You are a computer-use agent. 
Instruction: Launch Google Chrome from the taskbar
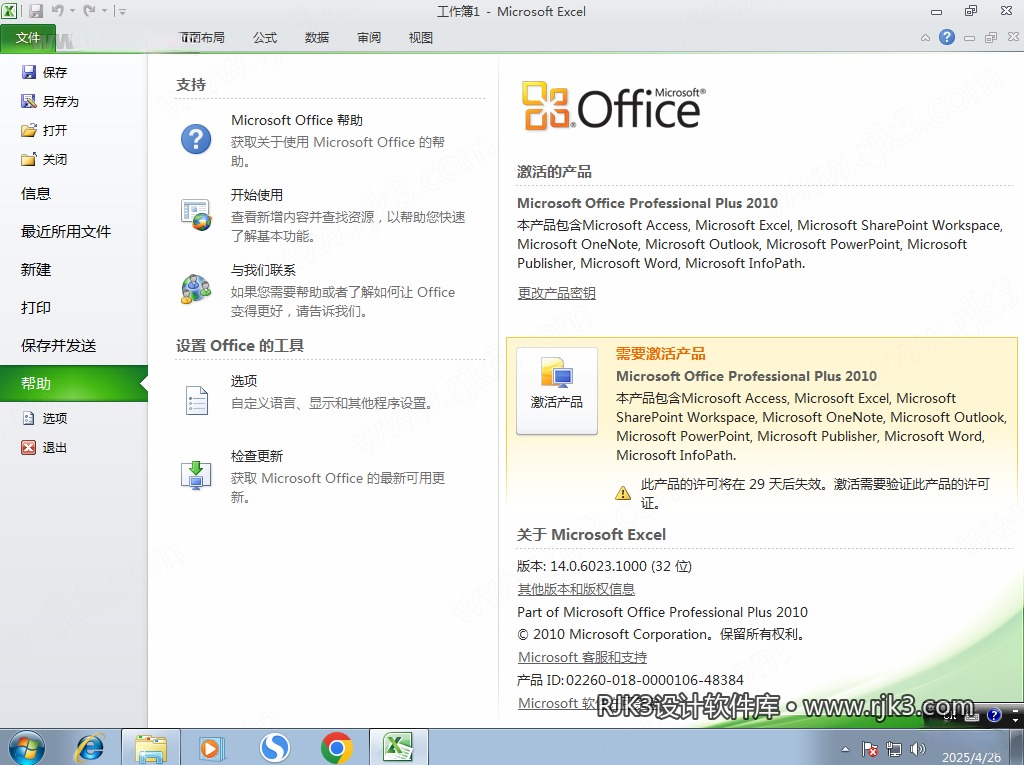(337, 747)
